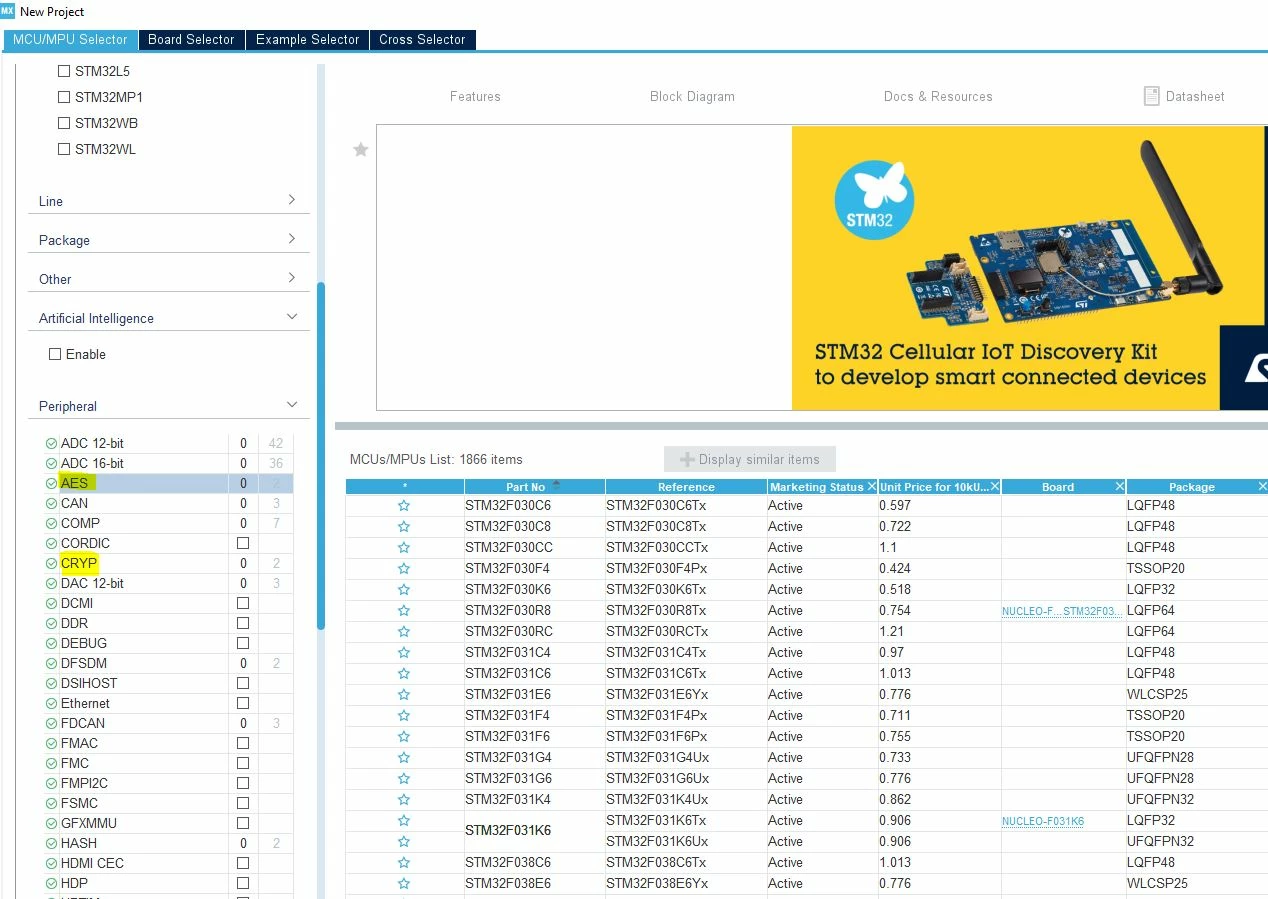Star the STM32F031E6 row as favorite
The image size is (1268, 899).
pos(404,695)
